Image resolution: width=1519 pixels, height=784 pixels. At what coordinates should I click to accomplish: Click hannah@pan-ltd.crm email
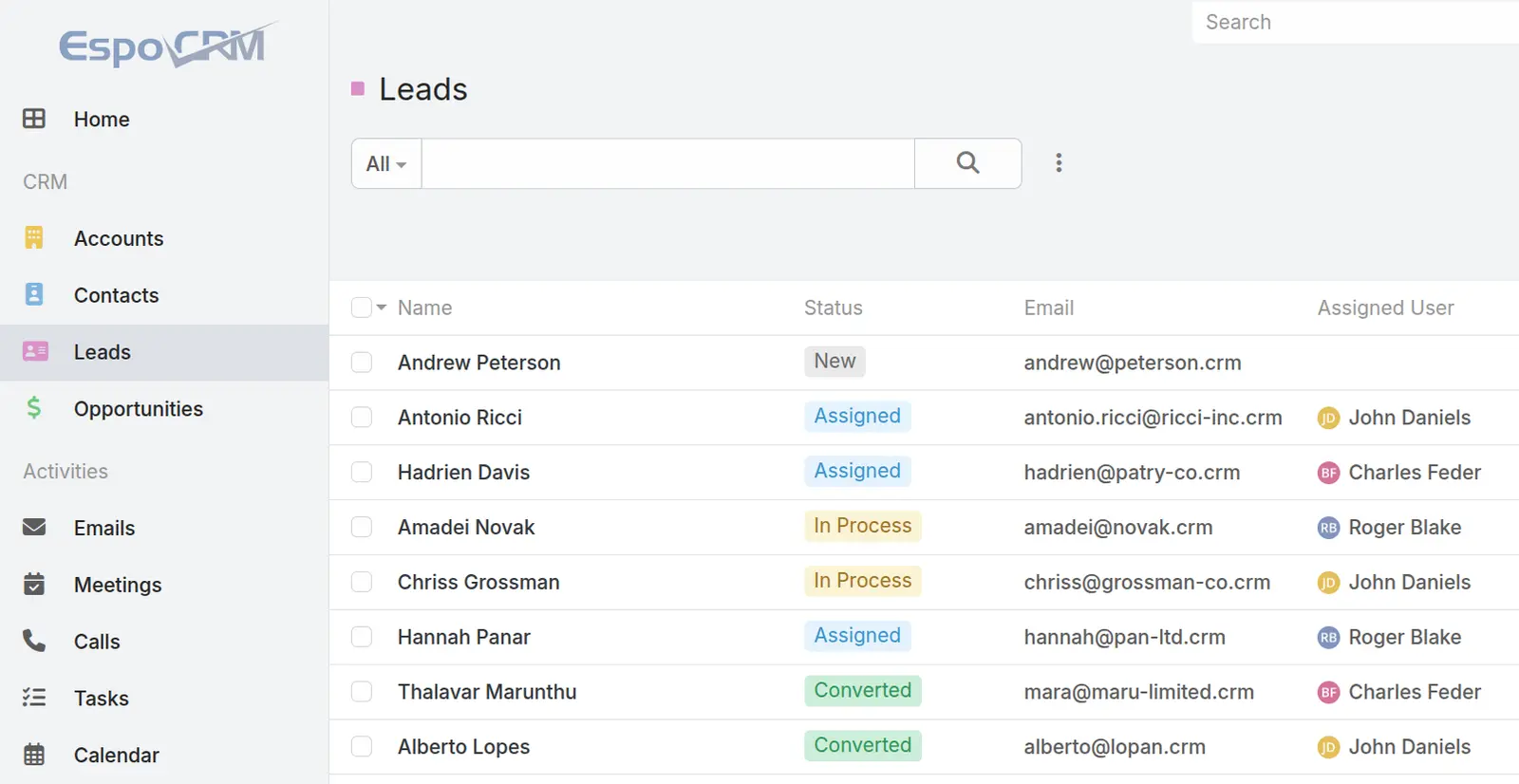1125,638
